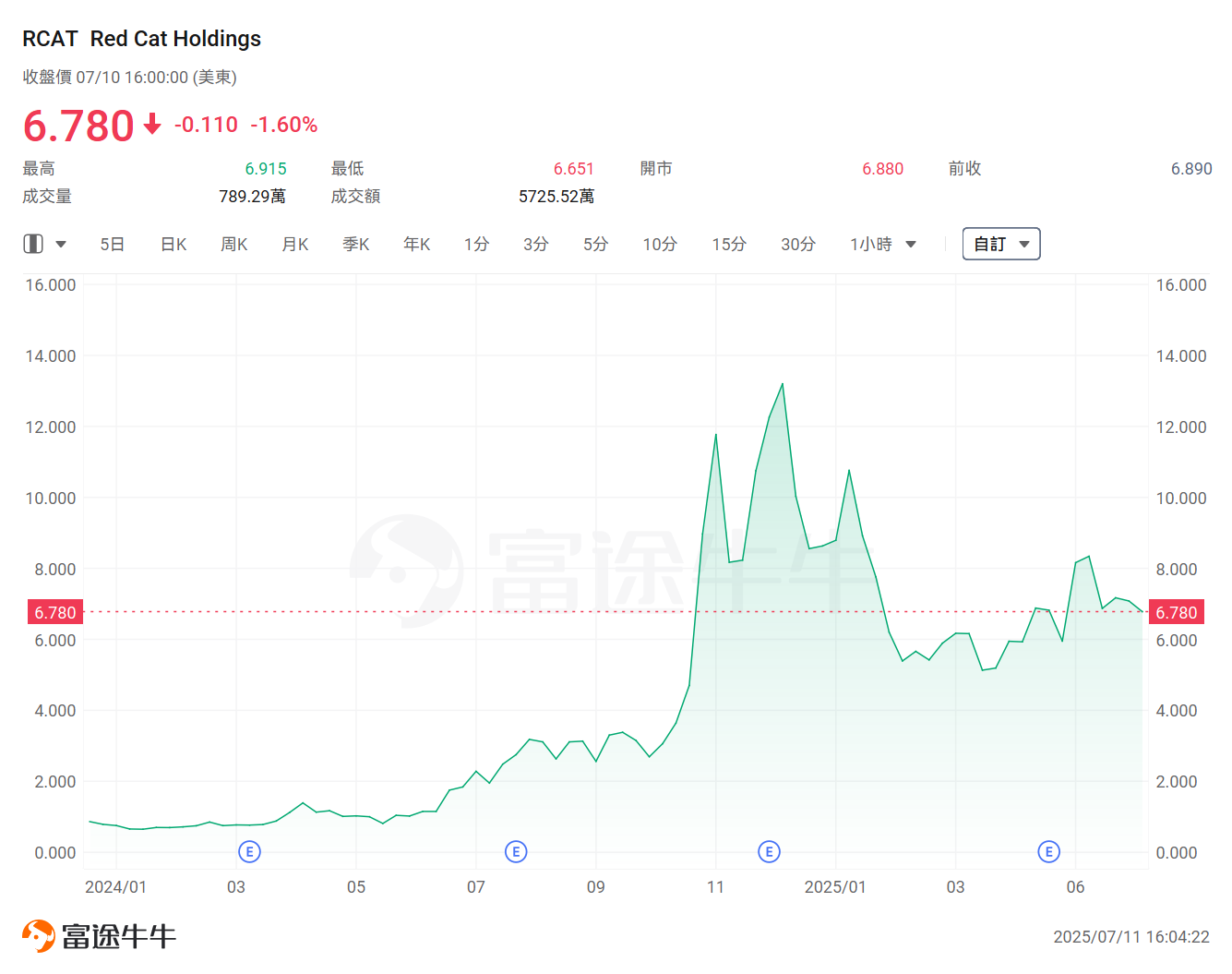Expand the chart layout dropdown arrow

pyautogui.click(x=61, y=245)
